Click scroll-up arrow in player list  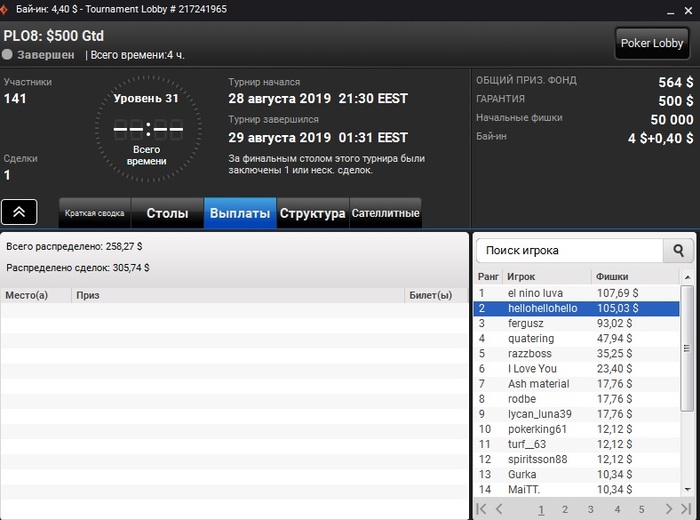coord(688,277)
